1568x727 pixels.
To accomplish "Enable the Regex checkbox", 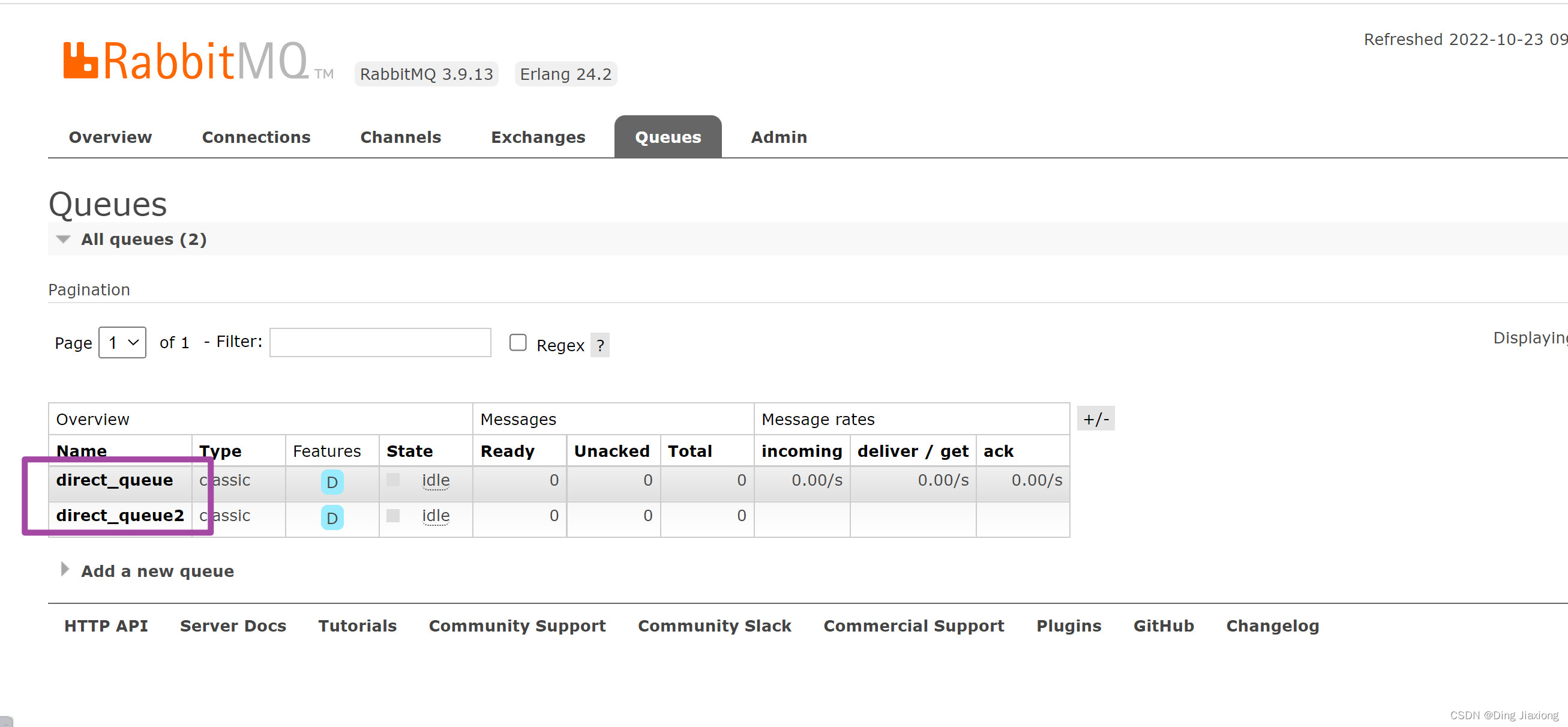I will pyautogui.click(x=517, y=342).
